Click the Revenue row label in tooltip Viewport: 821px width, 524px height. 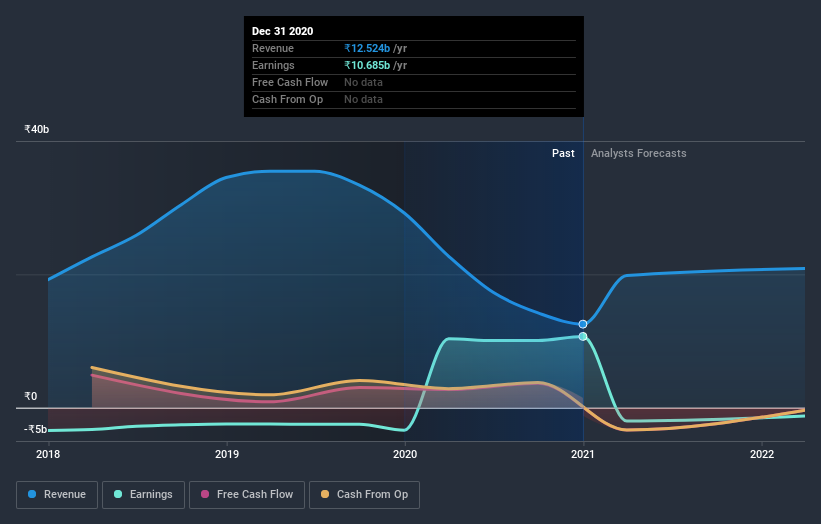[273, 48]
